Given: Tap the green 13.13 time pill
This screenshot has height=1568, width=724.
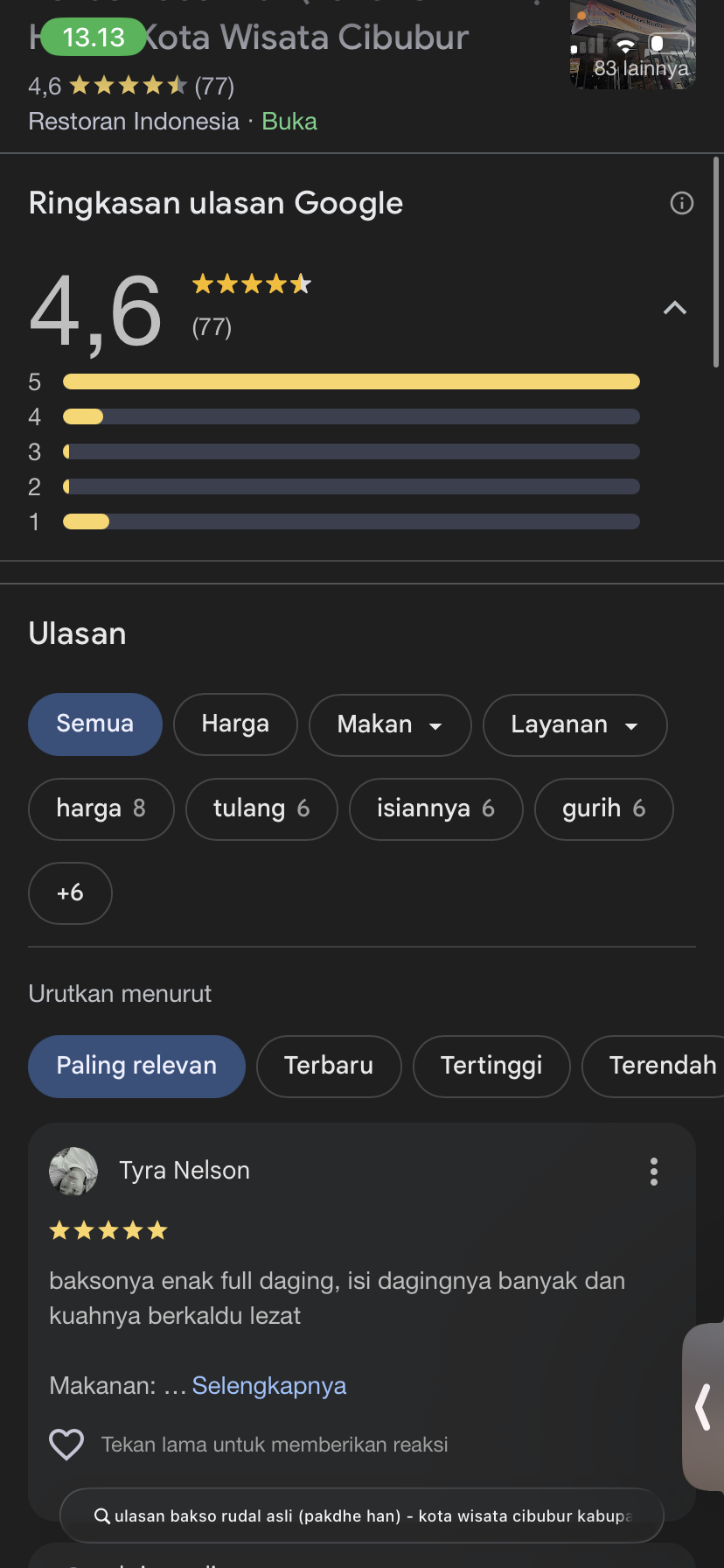Looking at the screenshot, I should 94,38.
